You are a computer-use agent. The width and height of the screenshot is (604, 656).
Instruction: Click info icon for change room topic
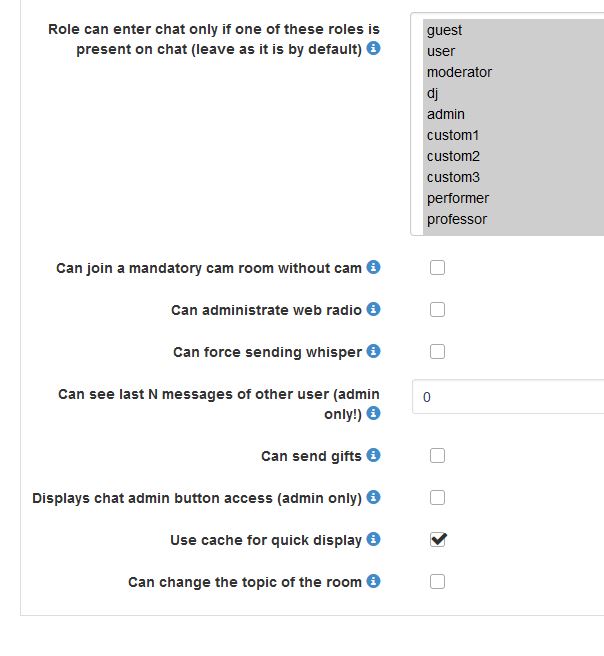click(x=373, y=581)
